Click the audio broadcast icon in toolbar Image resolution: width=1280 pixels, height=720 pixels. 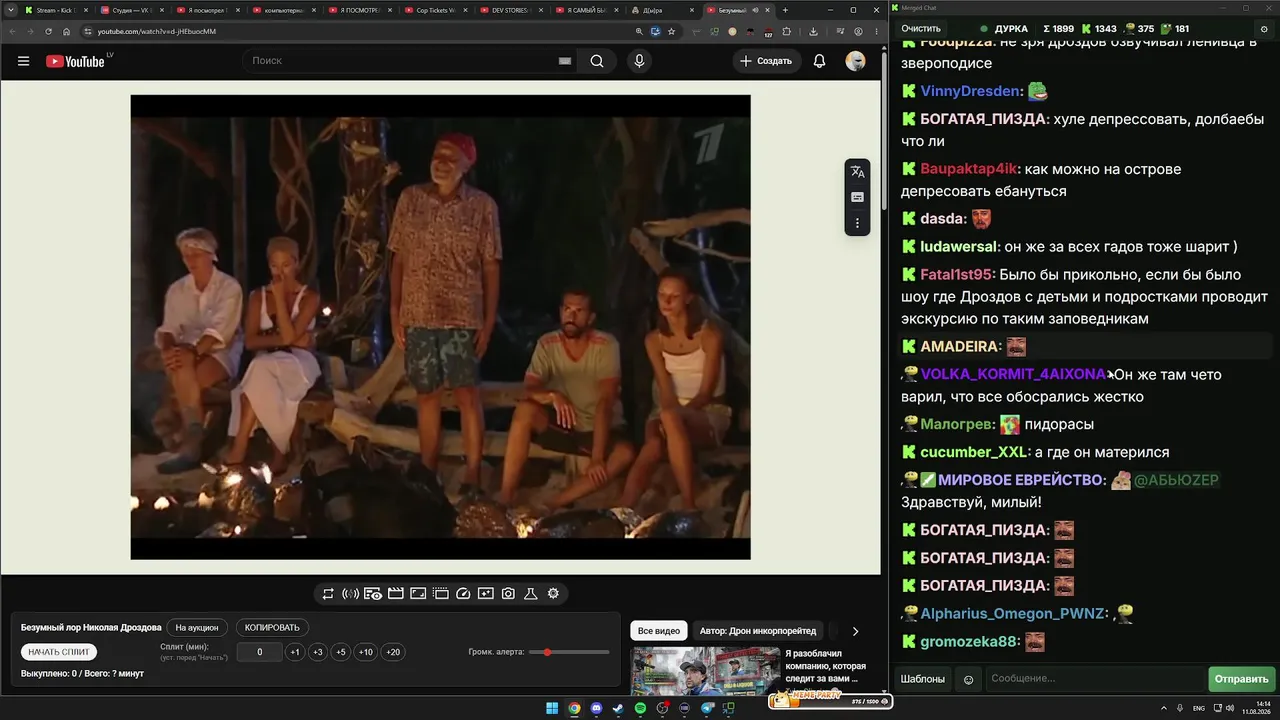click(x=350, y=594)
